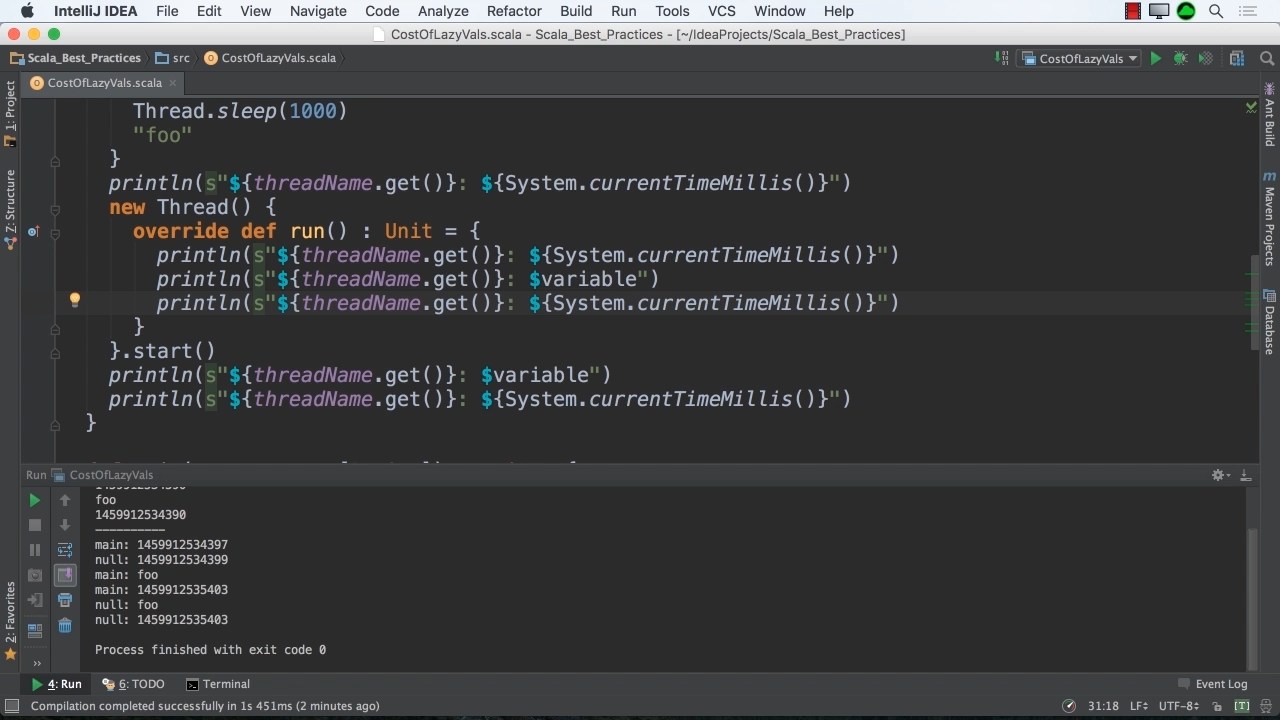This screenshot has width=1280, height=720.
Task: Open the Maven Projects side panel
Action: tap(1270, 219)
